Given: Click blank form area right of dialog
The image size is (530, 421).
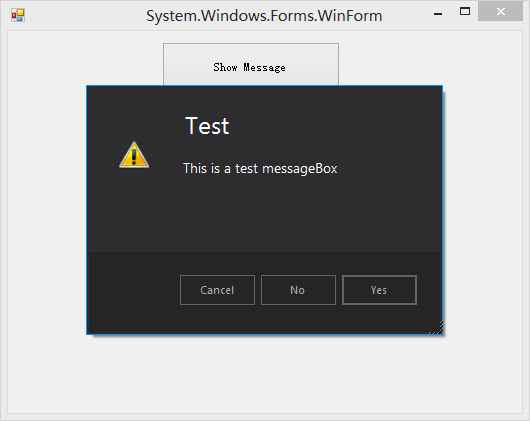Looking at the screenshot, I should click(x=483, y=209).
